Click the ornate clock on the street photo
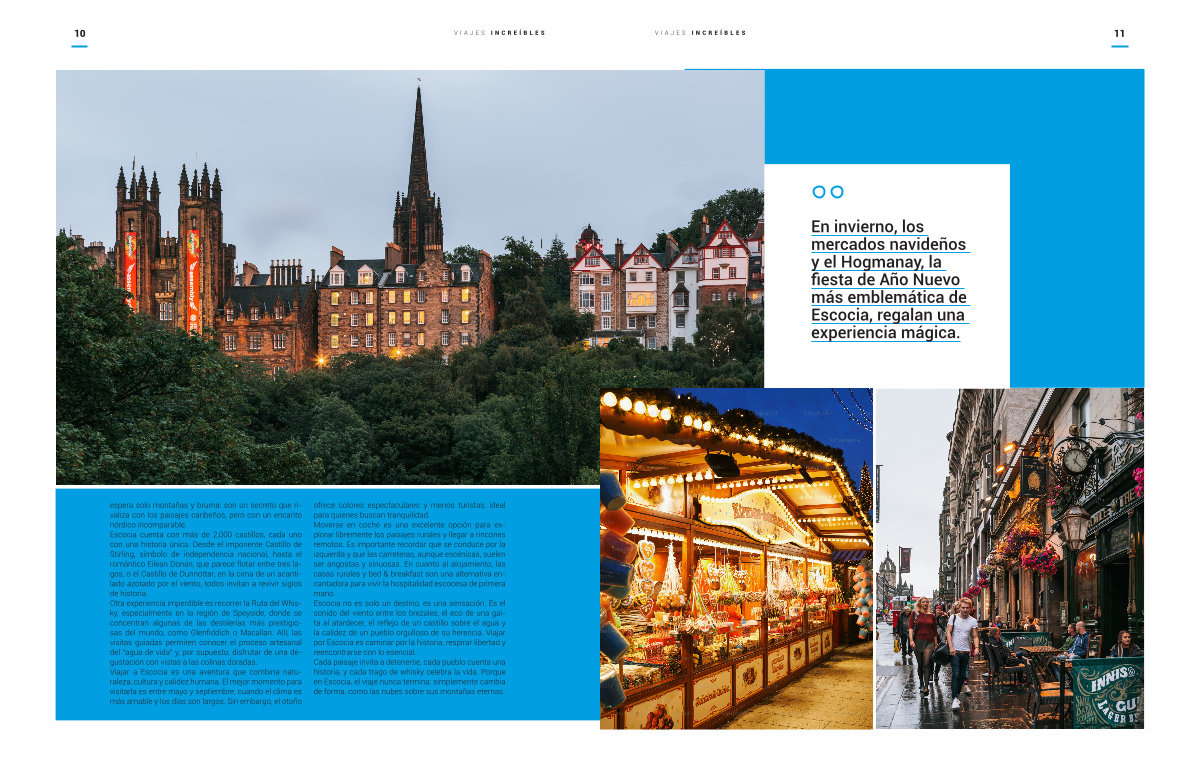Viewport: 1200px width, 776px height. coord(1074,460)
